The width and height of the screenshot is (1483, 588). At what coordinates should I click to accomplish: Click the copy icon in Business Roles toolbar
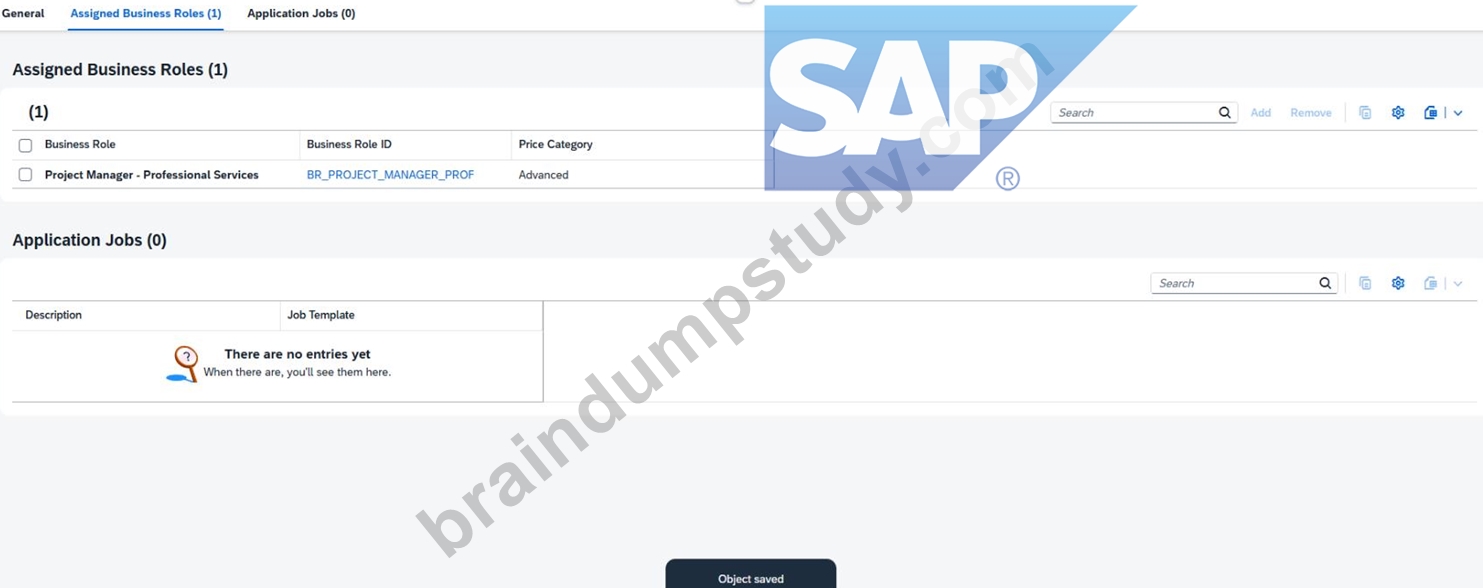[x=1365, y=113]
